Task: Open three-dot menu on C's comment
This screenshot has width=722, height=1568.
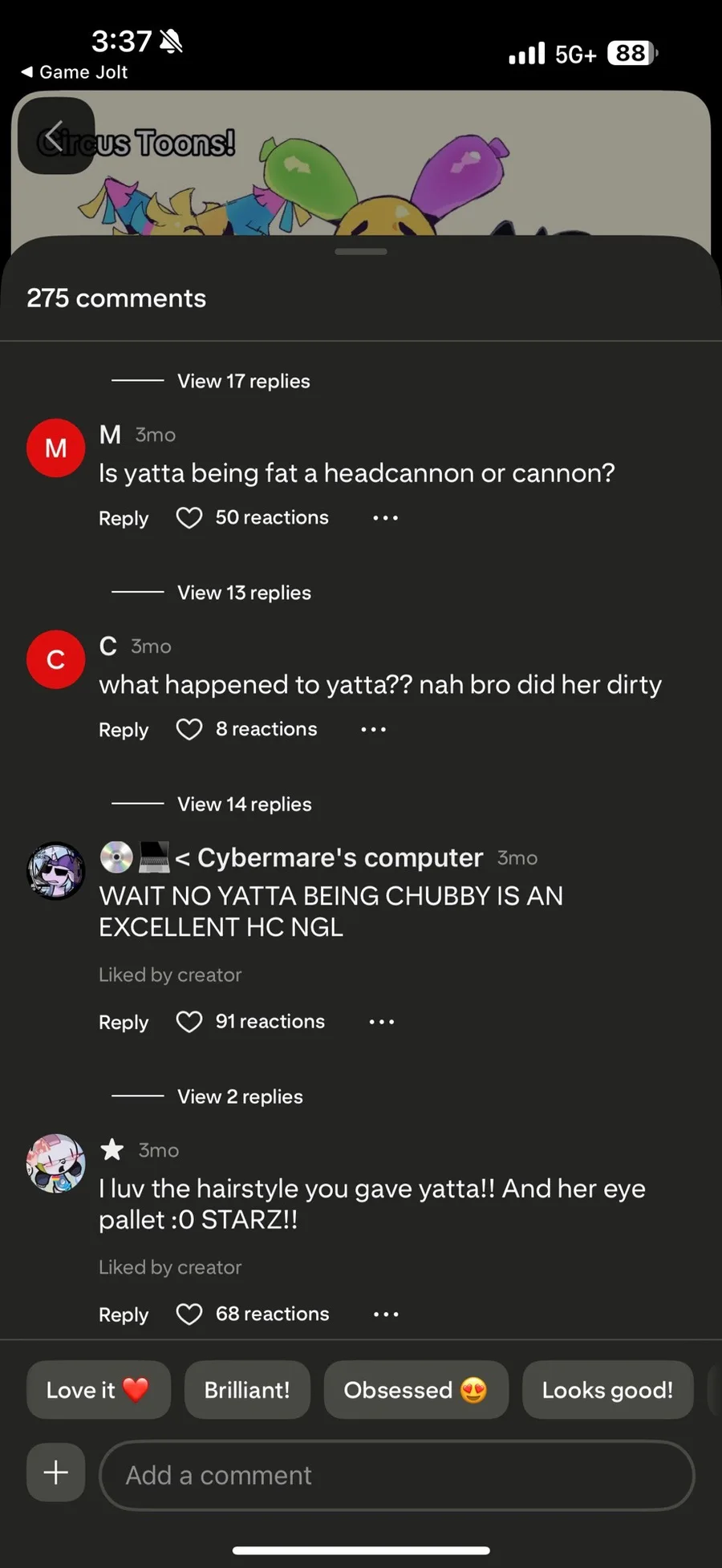Action: (374, 730)
